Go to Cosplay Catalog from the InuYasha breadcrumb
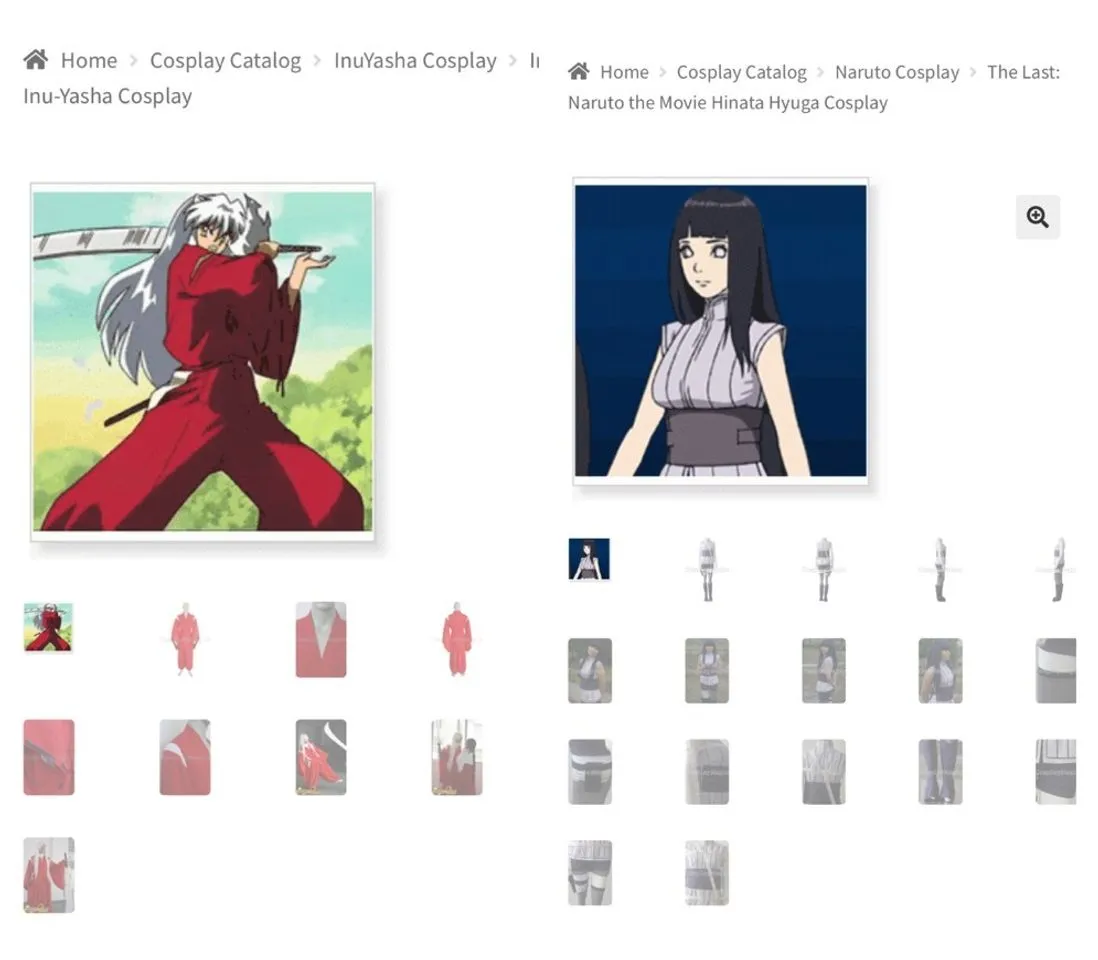The image size is (1098, 960). click(x=225, y=61)
